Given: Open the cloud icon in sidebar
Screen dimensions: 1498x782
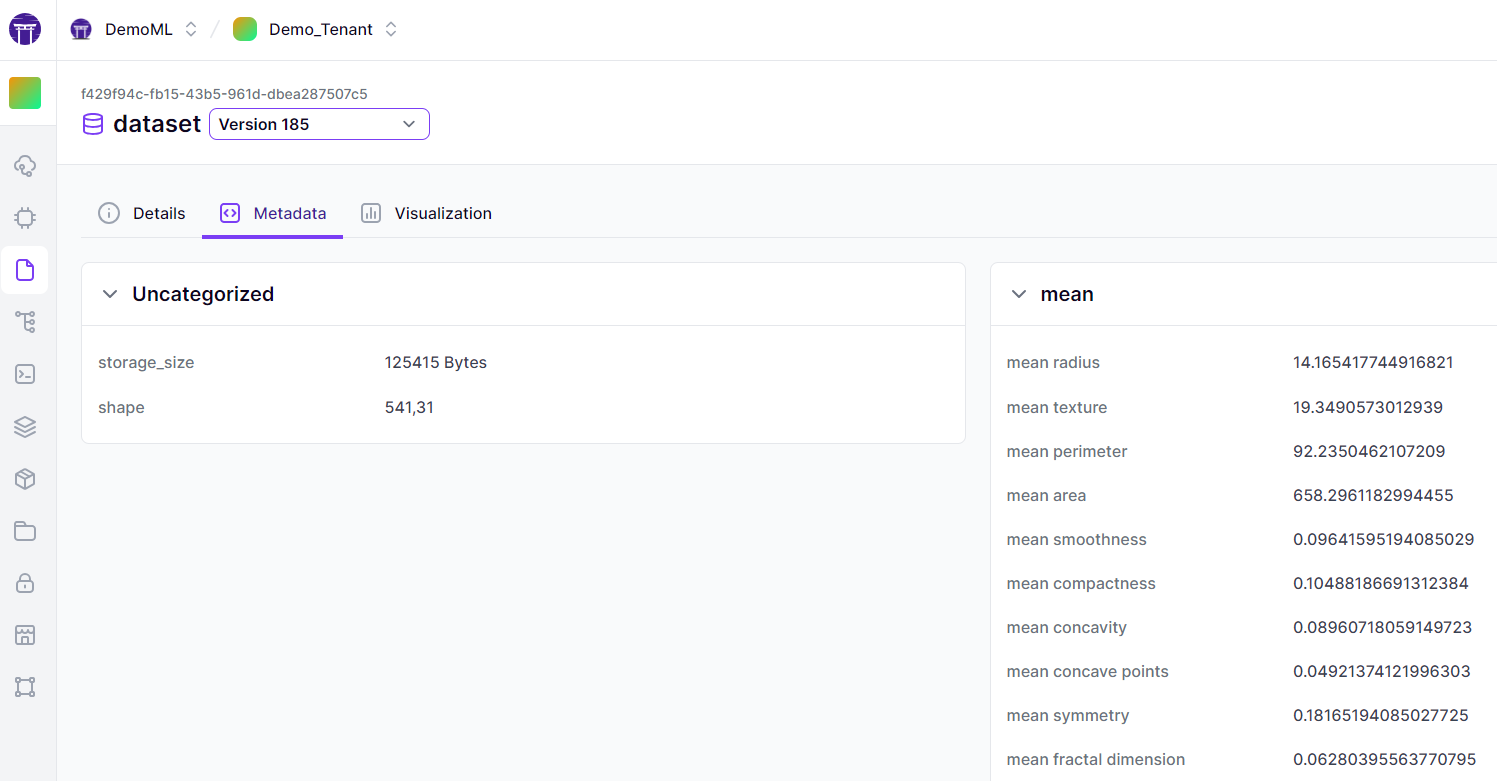Looking at the screenshot, I should (x=25, y=165).
